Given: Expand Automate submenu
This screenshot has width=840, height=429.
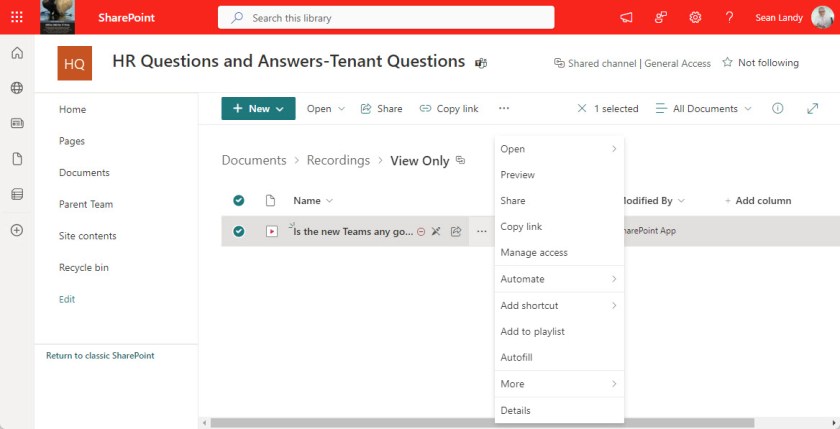Looking at the screenshot, I should (x=559, y=279).
